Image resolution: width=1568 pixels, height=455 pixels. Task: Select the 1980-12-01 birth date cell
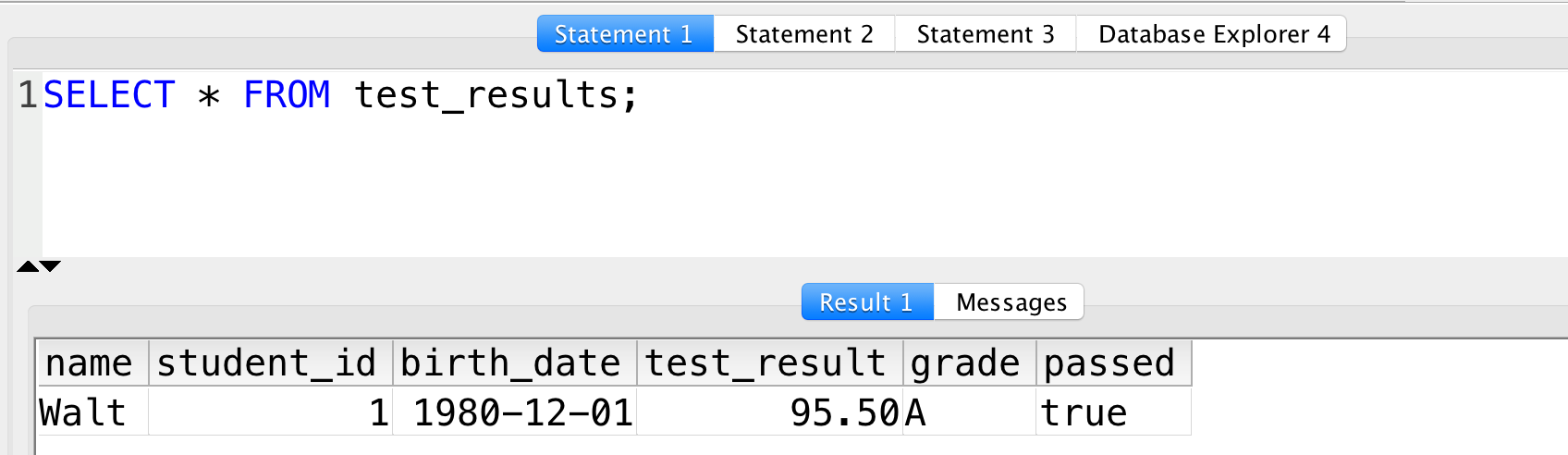coord(515,412)
